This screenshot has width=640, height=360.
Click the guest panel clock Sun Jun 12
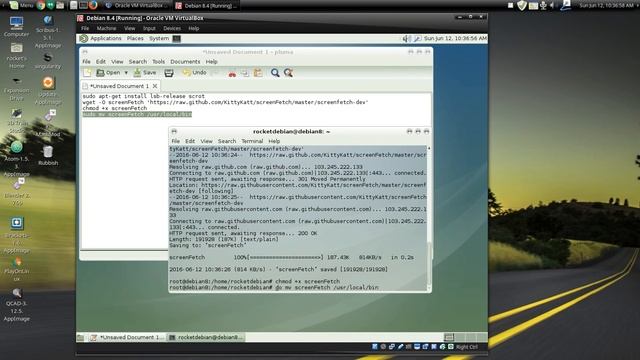pos(455,38)
